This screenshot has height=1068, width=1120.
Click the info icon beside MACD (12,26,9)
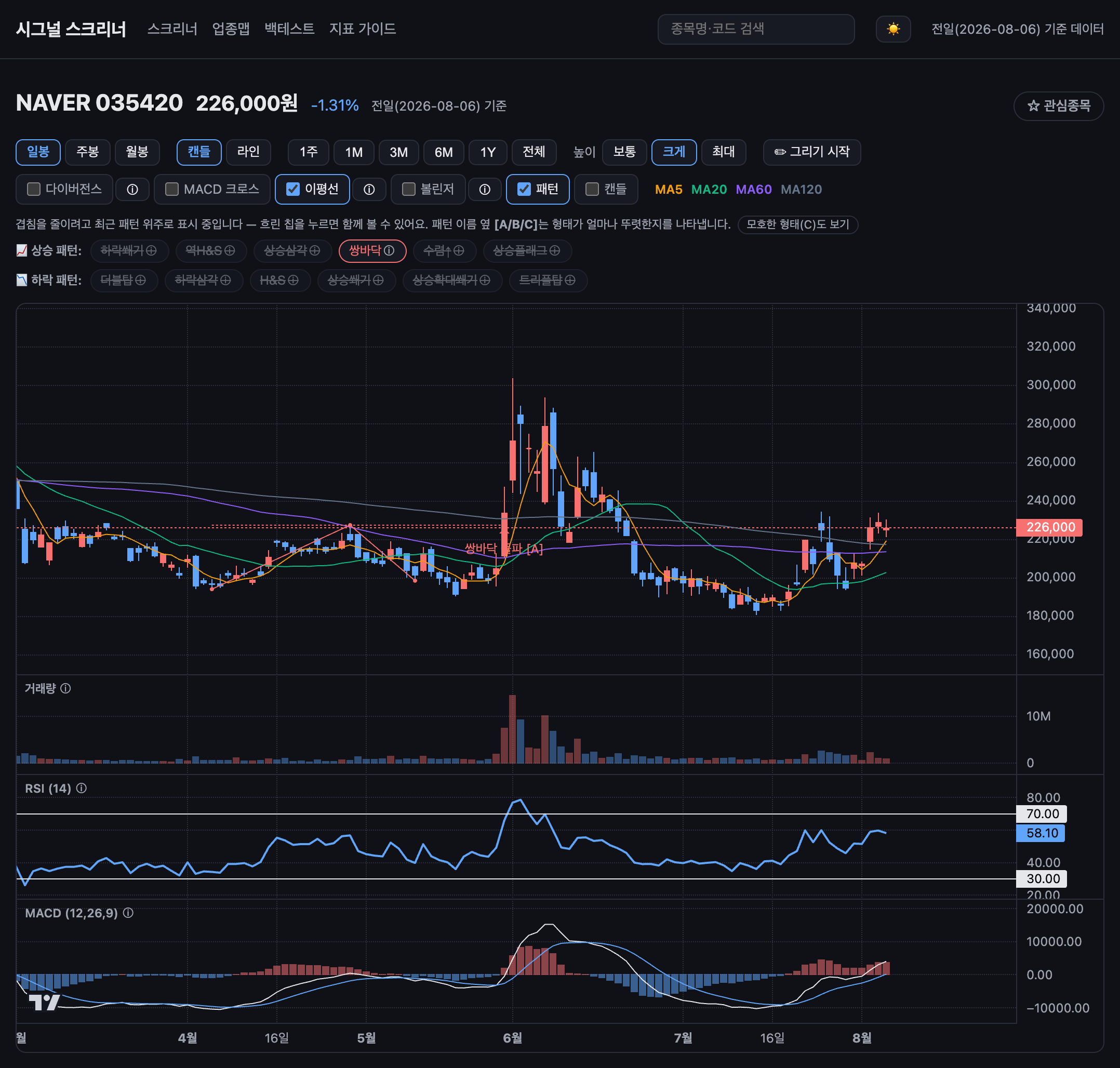tap(128, 913)
